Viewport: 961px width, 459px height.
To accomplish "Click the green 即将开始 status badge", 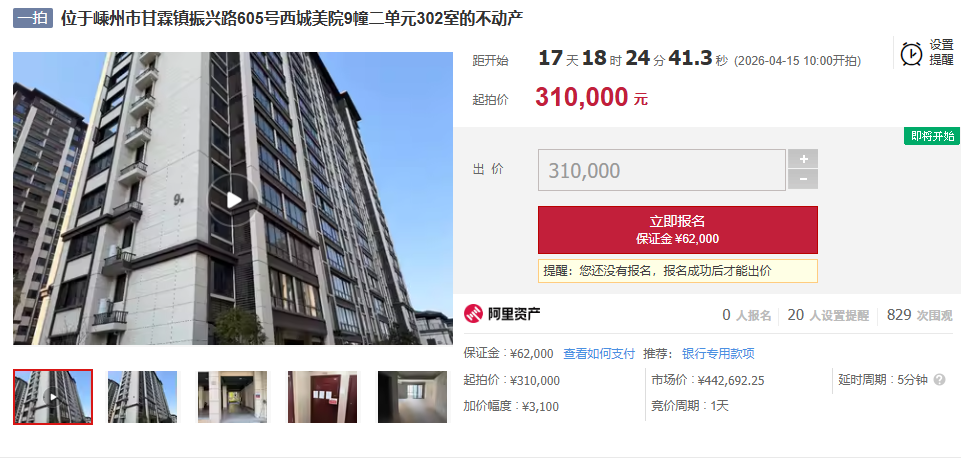I will (x=932, y=136).
